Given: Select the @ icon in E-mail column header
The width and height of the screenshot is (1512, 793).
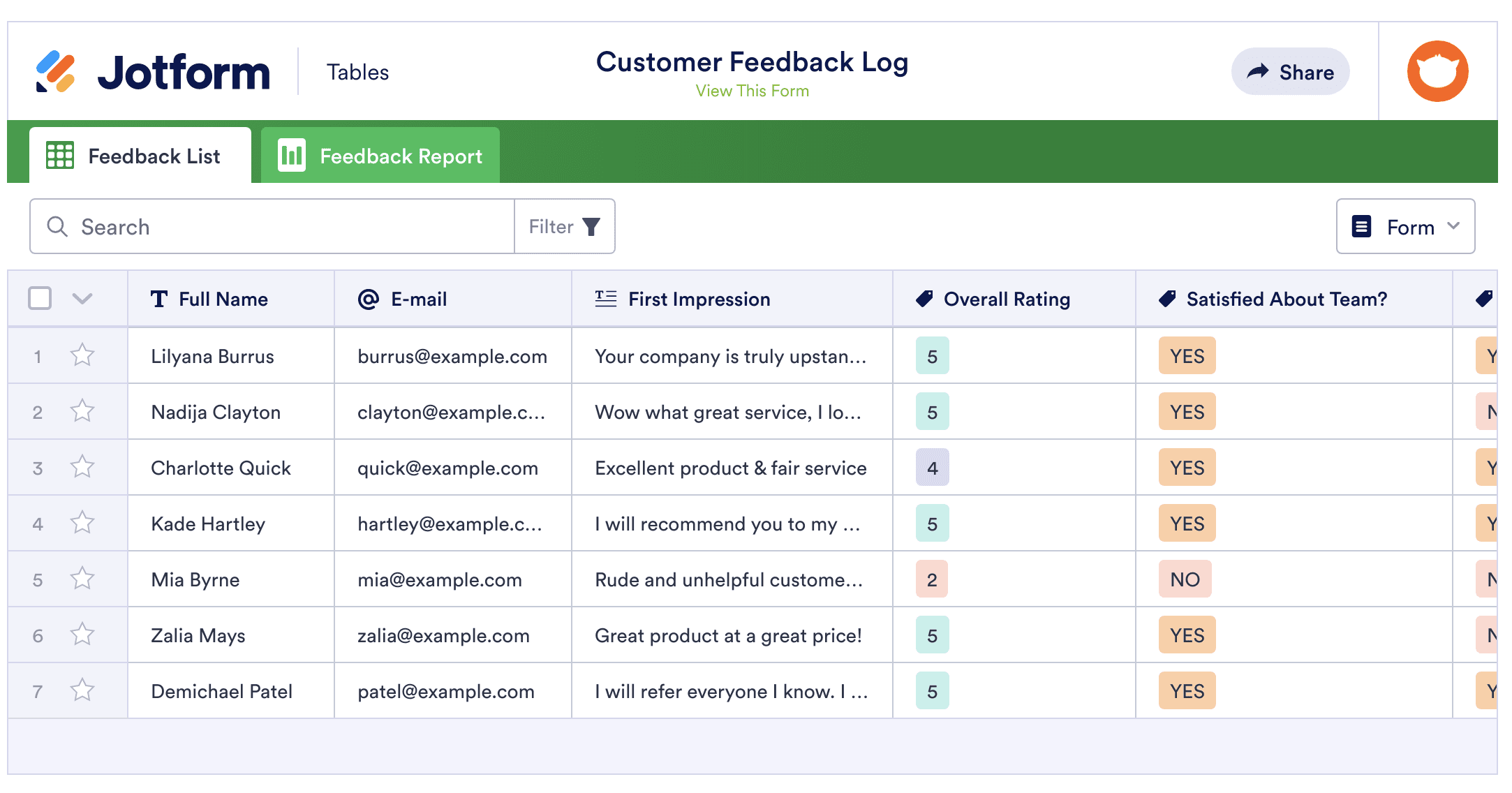Looking at the screenshot, I should point(366,299).
